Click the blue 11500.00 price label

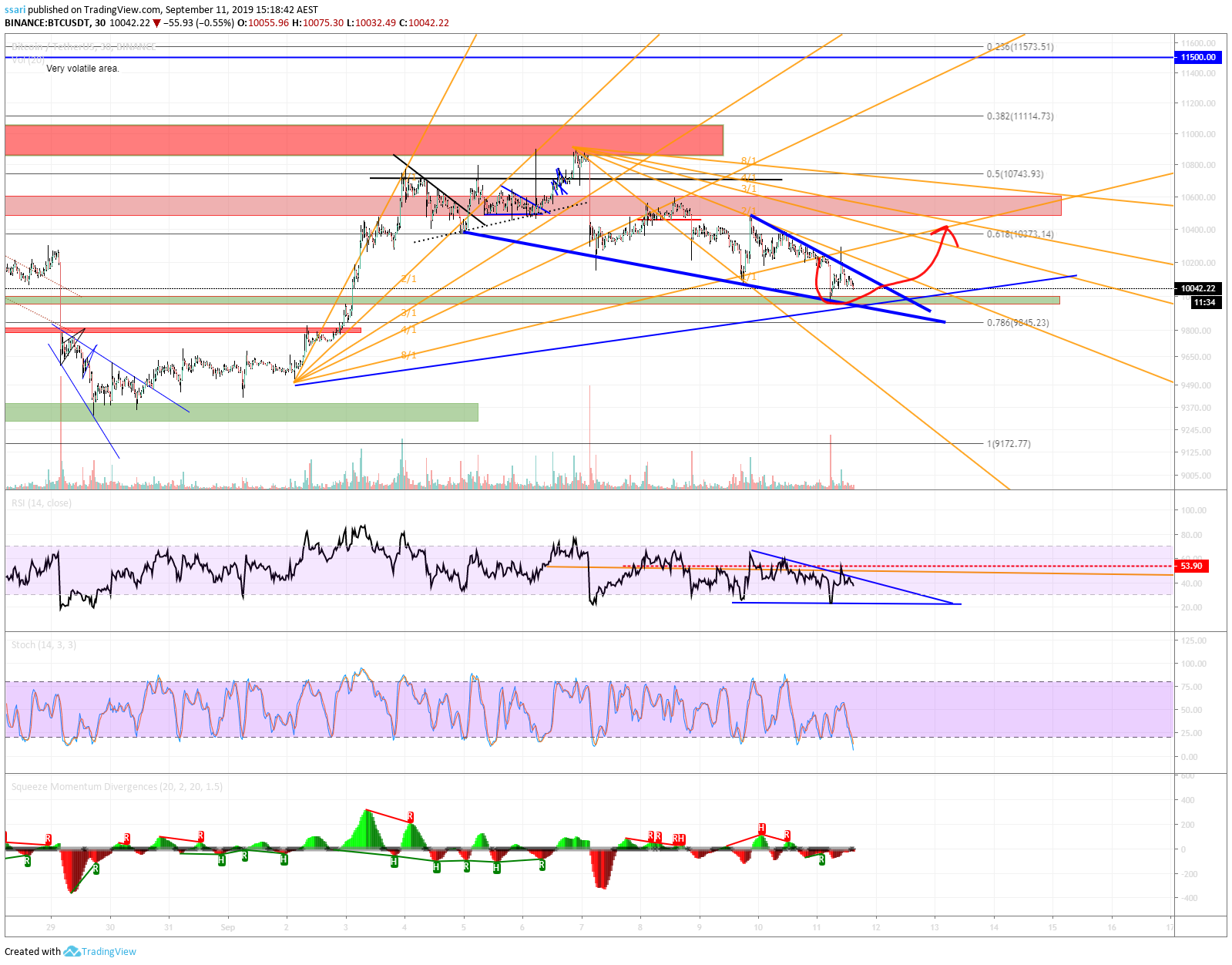1198,57
